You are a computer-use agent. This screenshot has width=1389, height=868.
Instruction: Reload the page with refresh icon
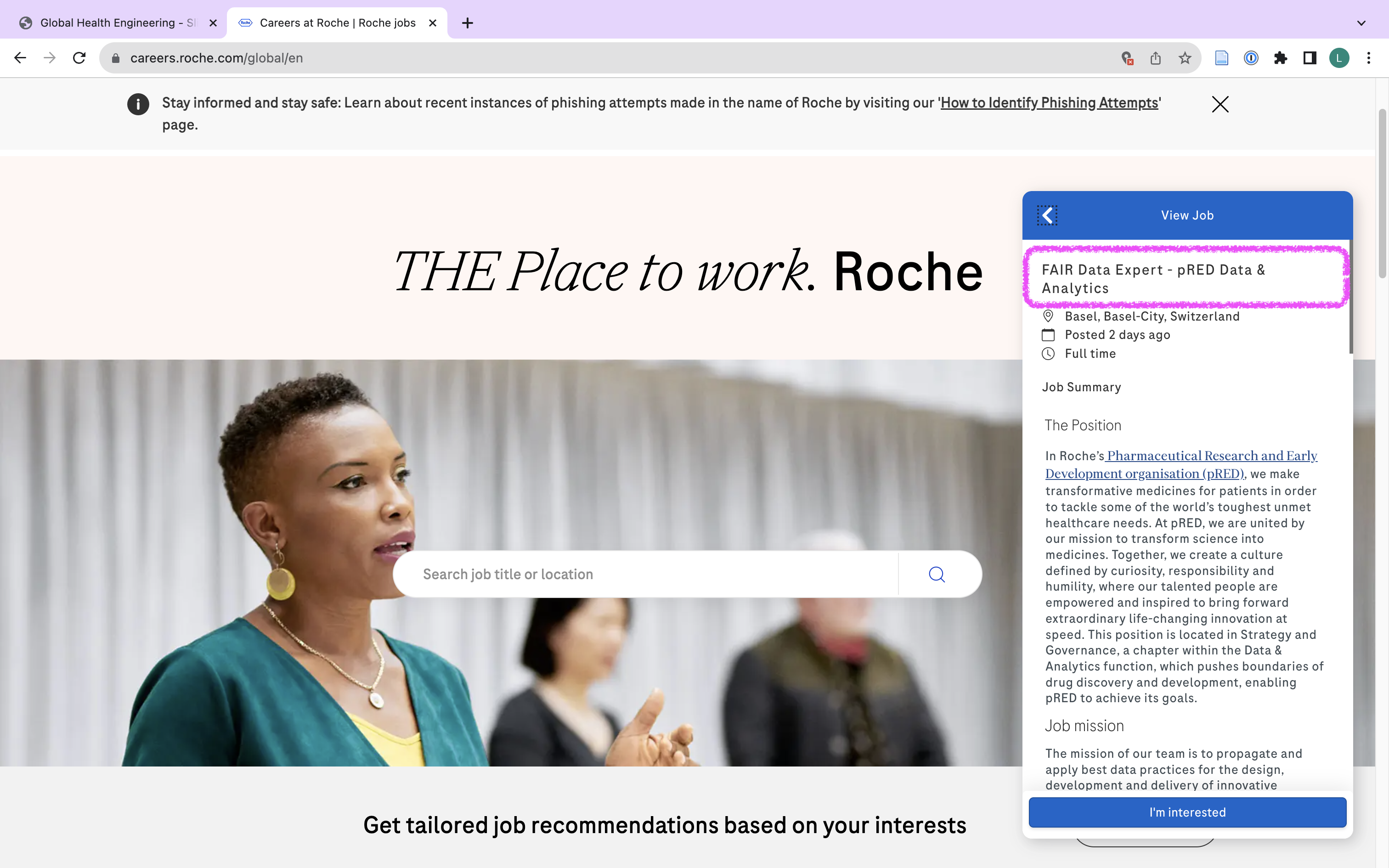click(79, 58)
